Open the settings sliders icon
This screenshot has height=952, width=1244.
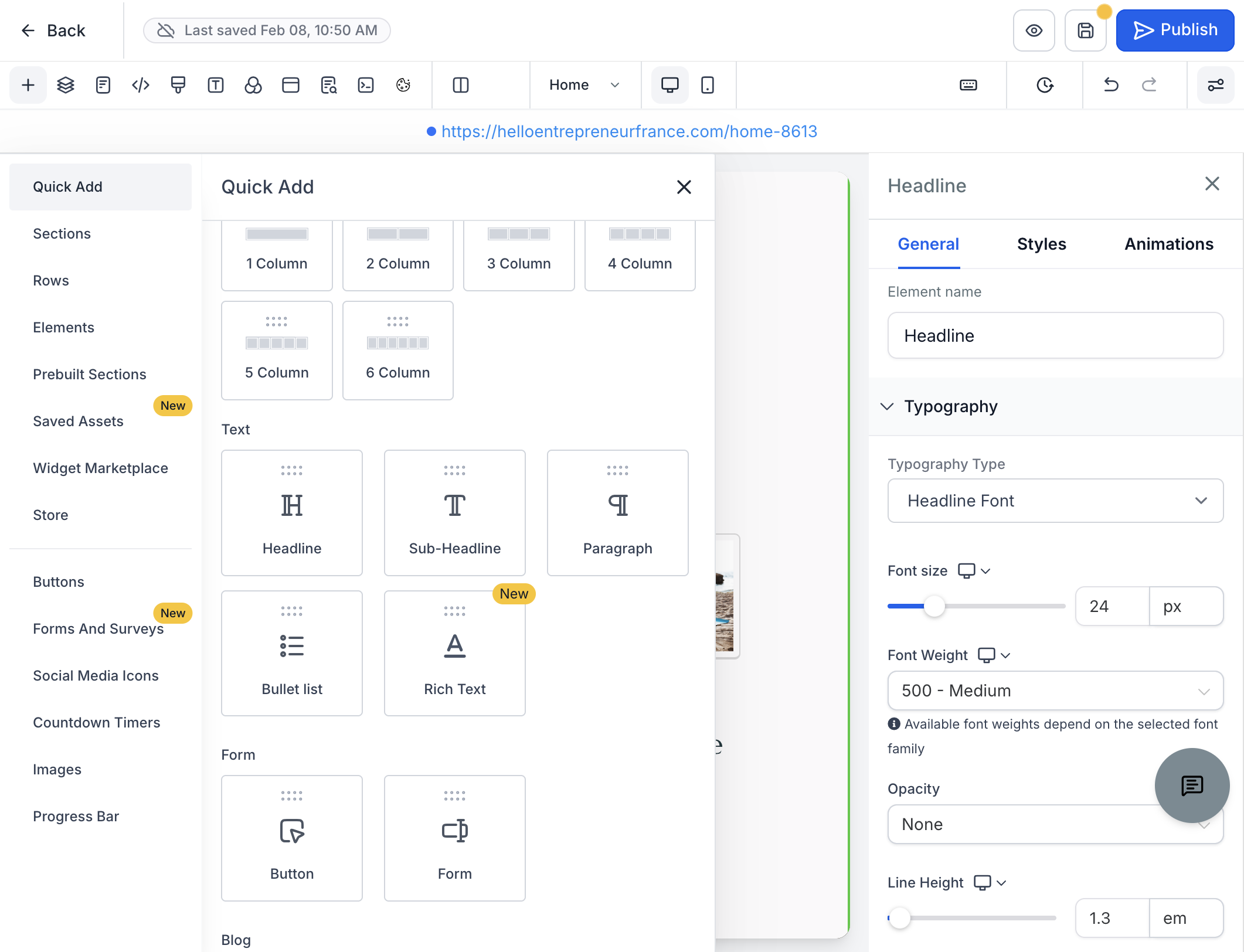pos(1215,85)
